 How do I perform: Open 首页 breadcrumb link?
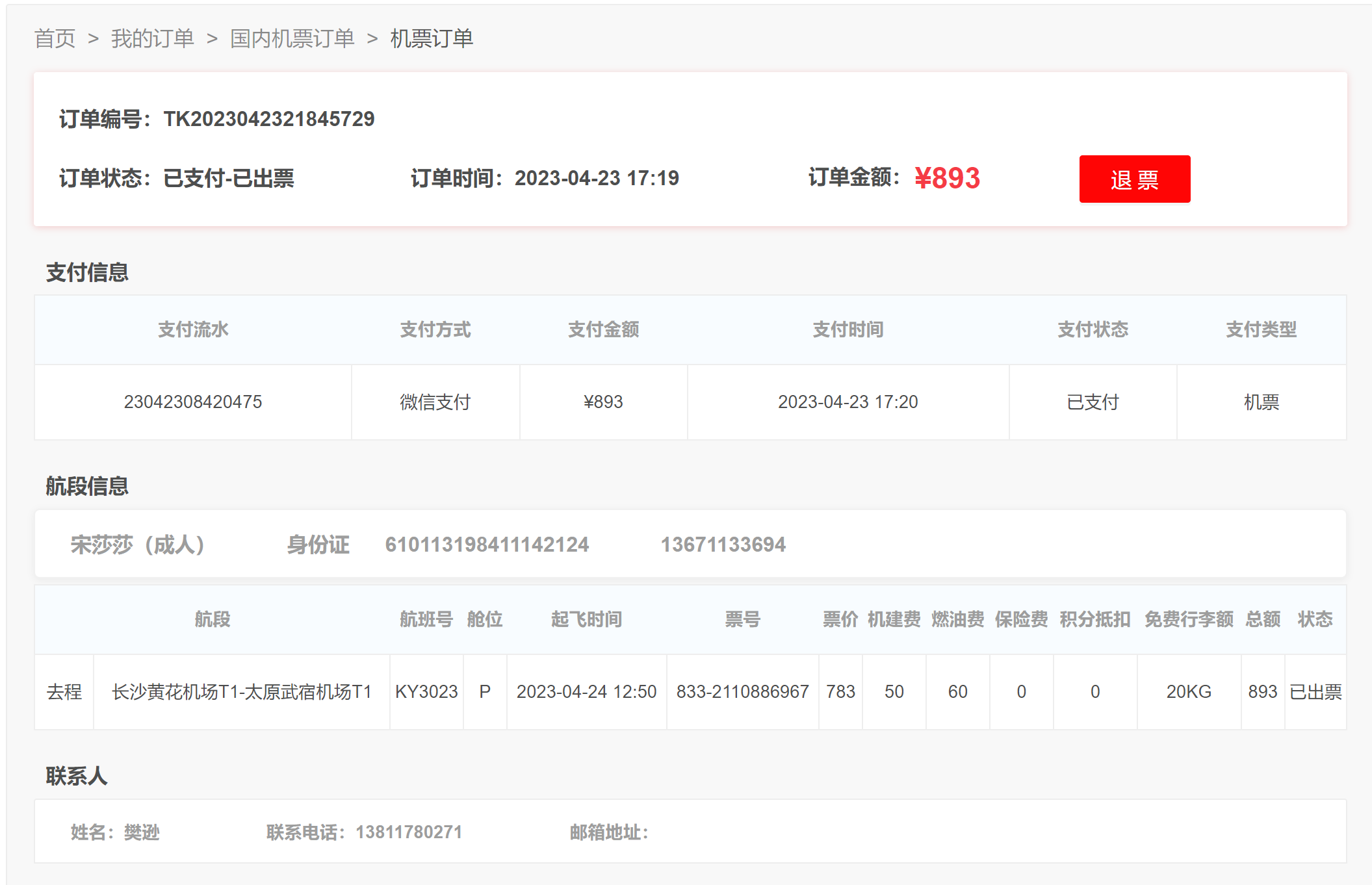[x=55, y=39]
